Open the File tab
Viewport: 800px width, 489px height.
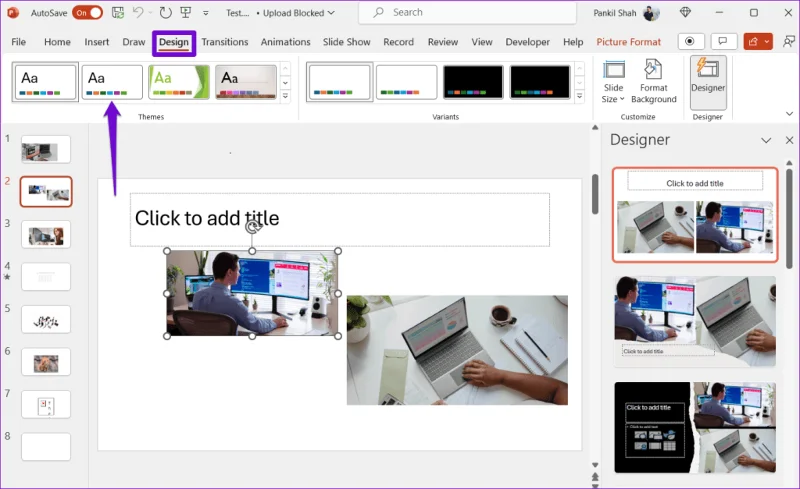18,42
